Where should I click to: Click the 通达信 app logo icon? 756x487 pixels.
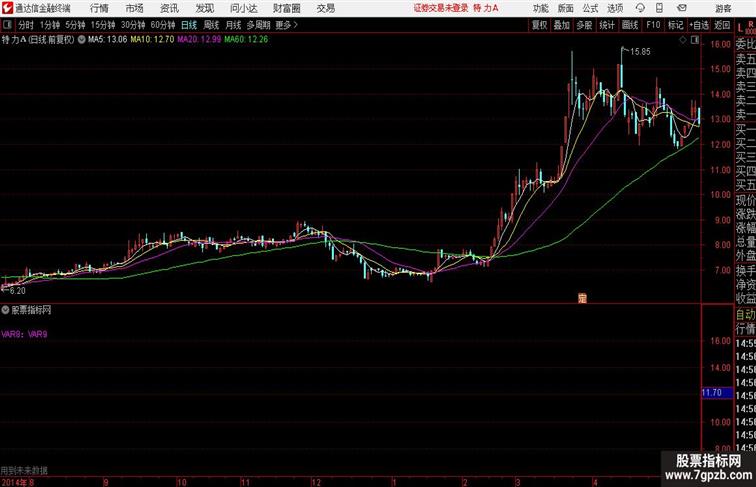[x=7, y=8]
